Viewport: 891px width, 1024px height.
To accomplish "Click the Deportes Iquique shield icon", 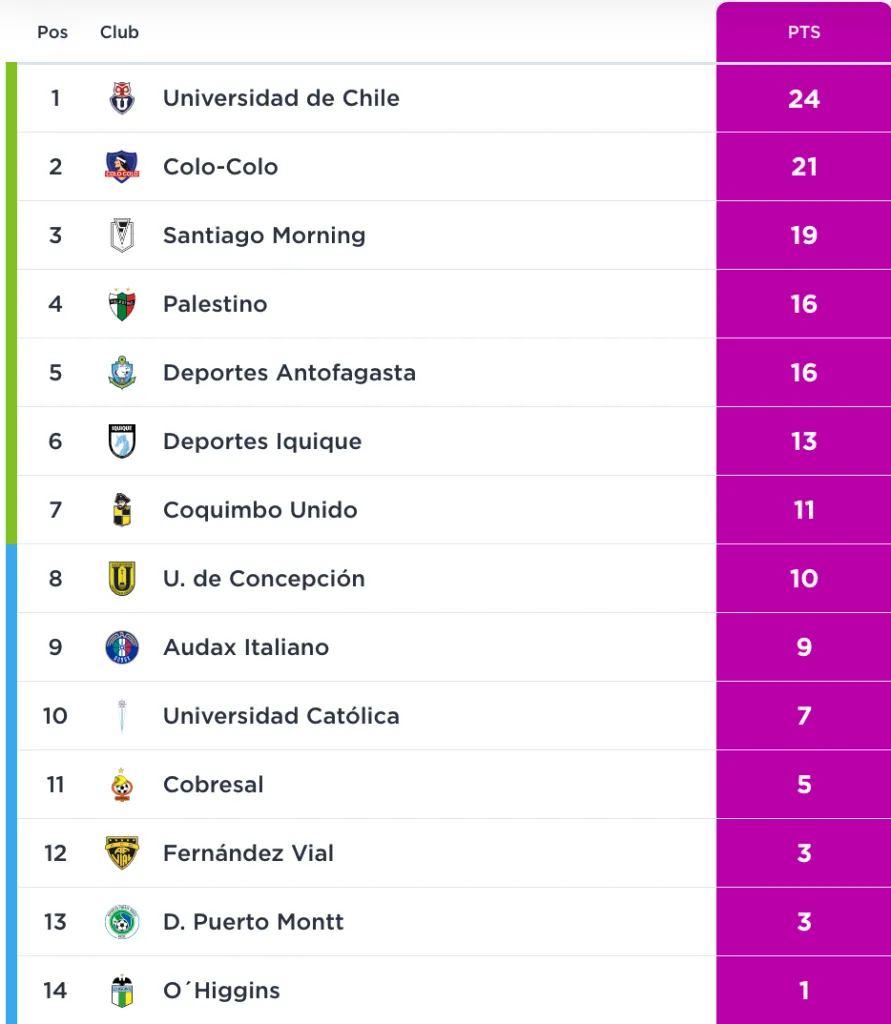I will tap(122, 441).
